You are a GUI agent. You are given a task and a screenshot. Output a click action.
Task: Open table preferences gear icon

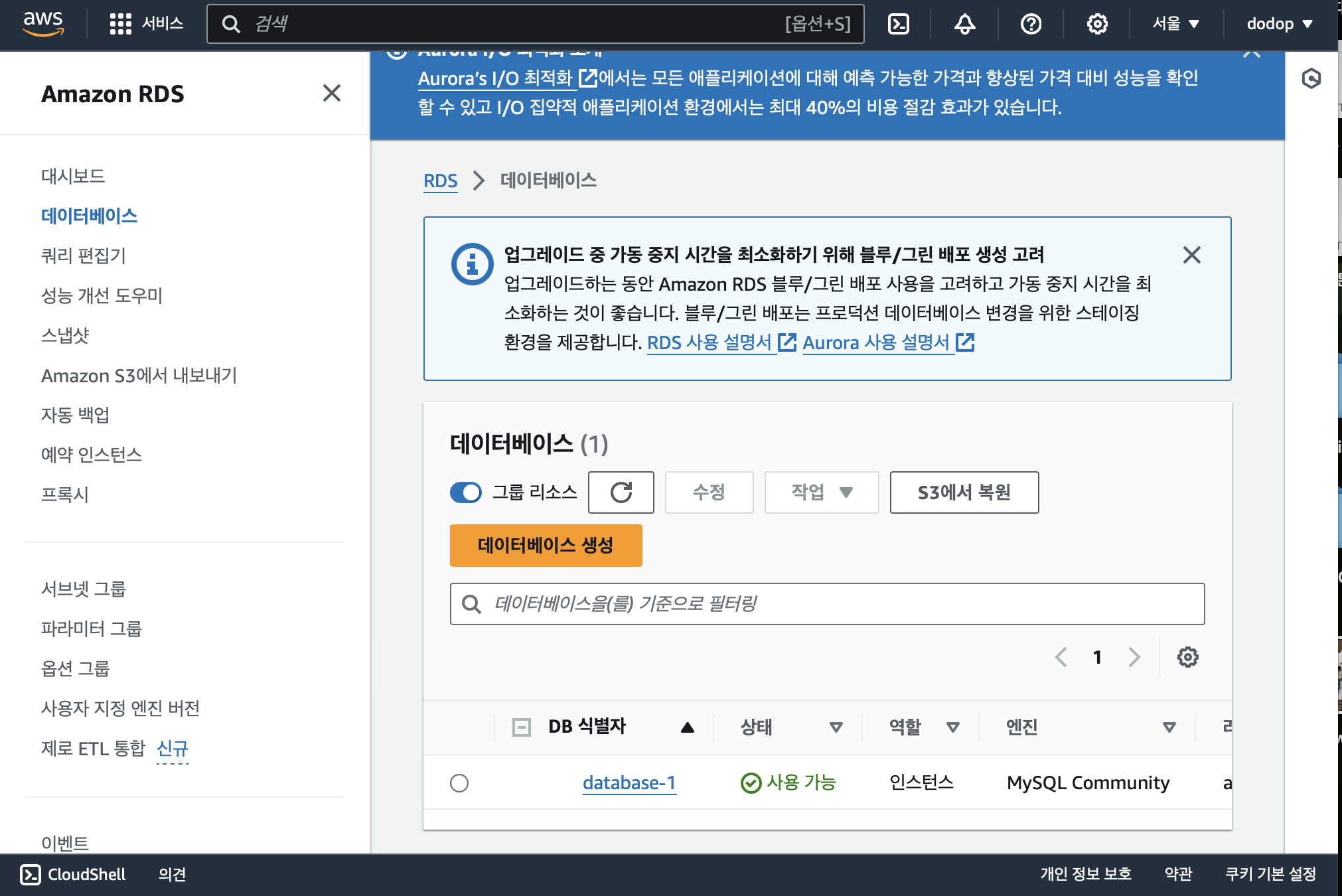click(1187, 657)
